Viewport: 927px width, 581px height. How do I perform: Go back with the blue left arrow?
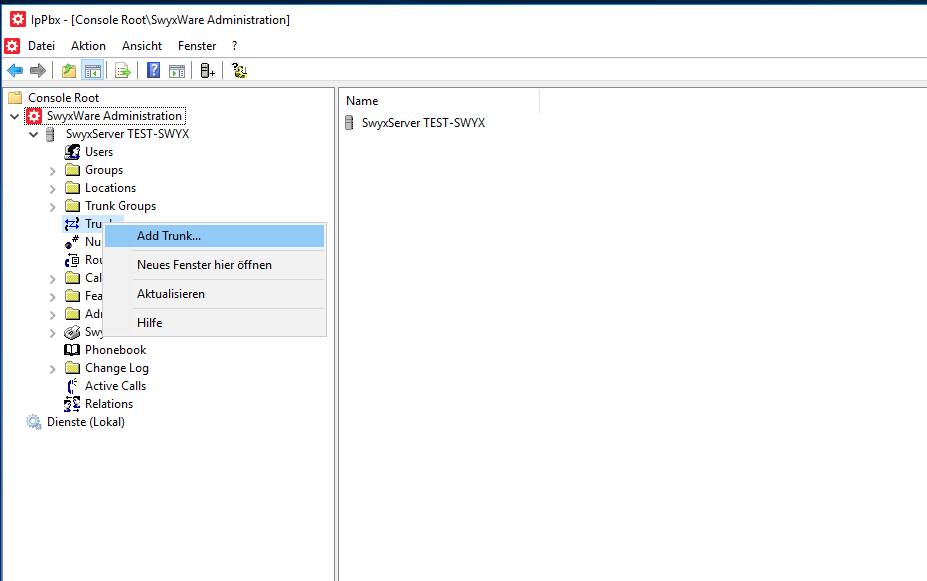(15, 71)
